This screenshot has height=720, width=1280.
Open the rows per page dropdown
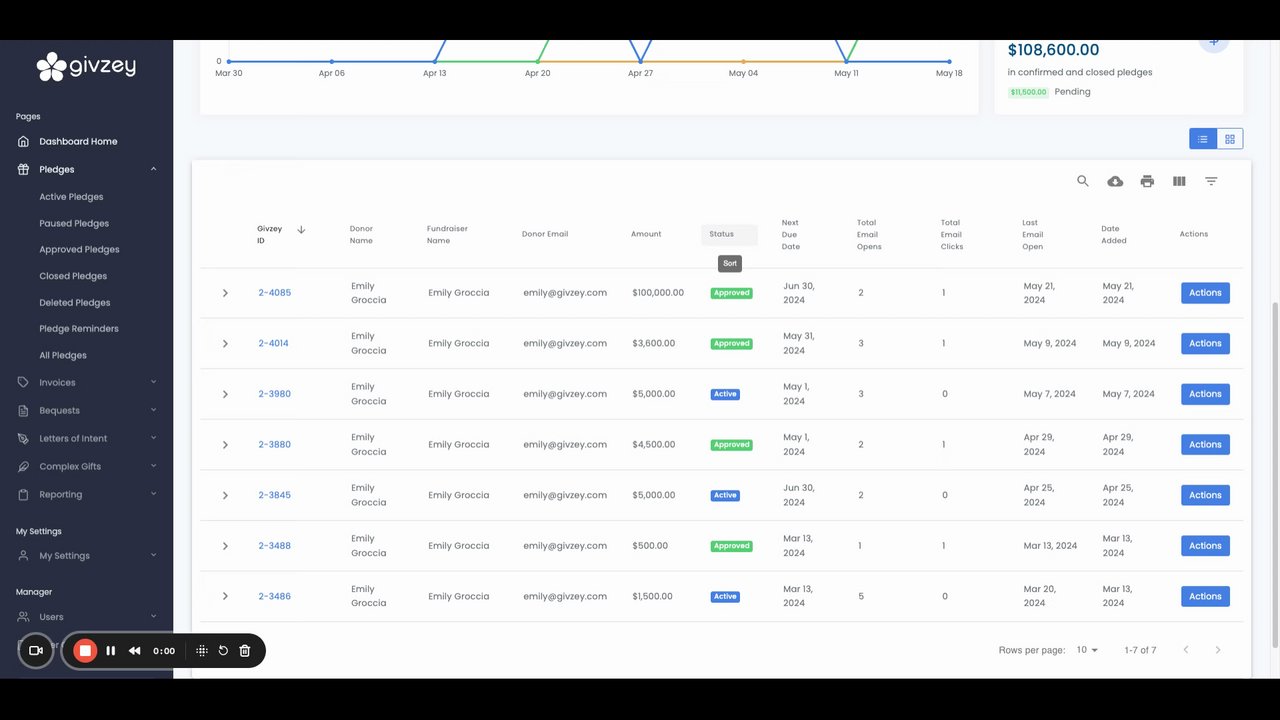(1087, 650)
